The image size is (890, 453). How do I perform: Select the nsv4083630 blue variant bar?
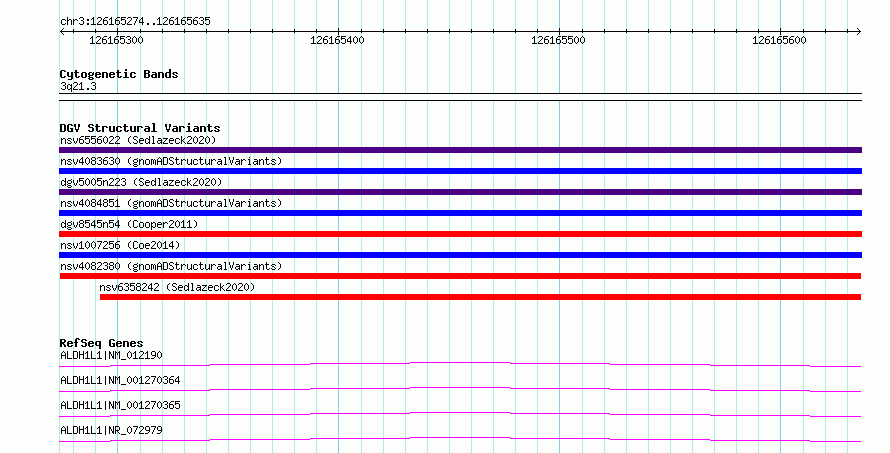[x=460, y=171]
